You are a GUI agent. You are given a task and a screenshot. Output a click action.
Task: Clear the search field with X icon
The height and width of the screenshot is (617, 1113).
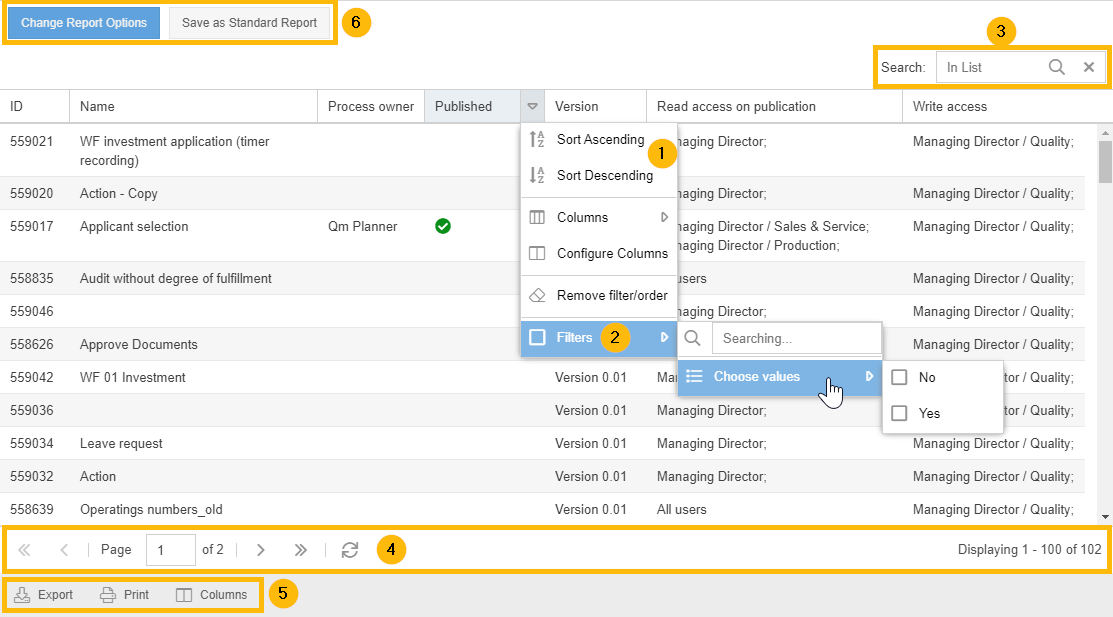coord(1089,67)
